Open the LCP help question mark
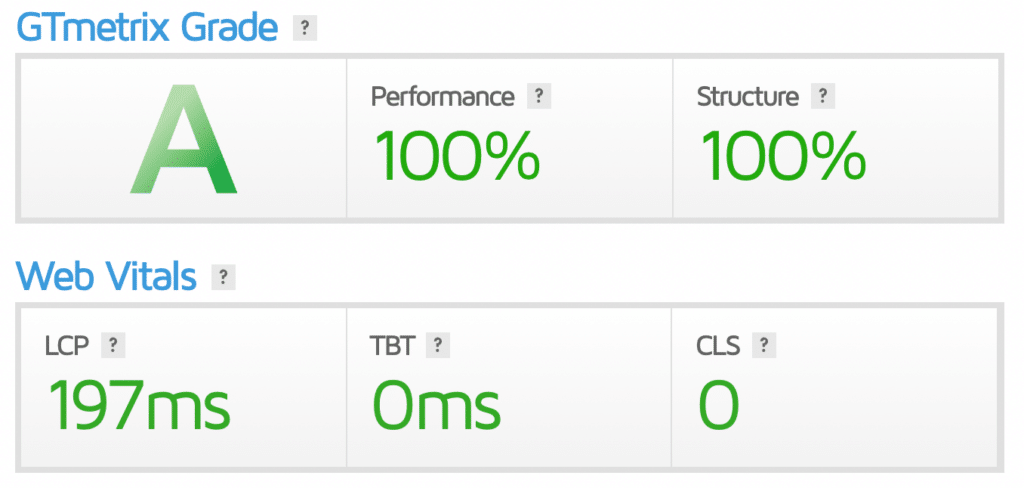 click(x=113, y=346)
